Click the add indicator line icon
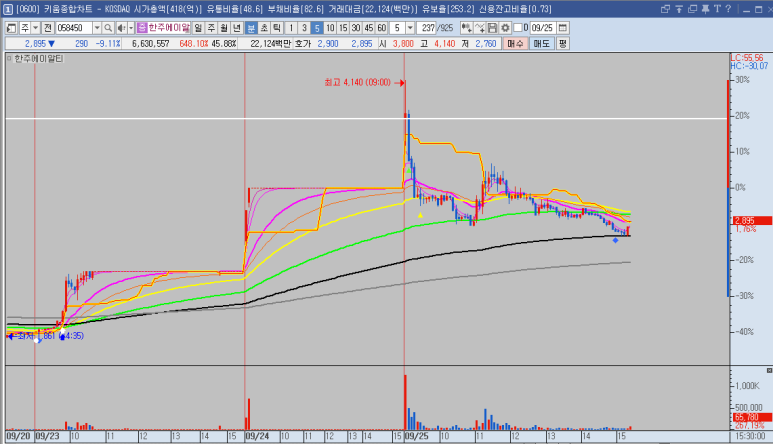 pyautogui.click(x=479, y=28)
